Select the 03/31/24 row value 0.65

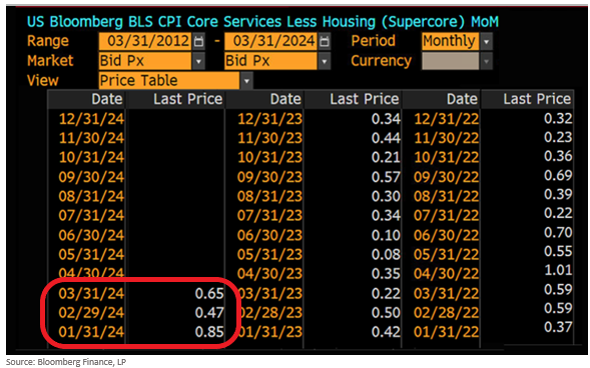tap(209, 293)
